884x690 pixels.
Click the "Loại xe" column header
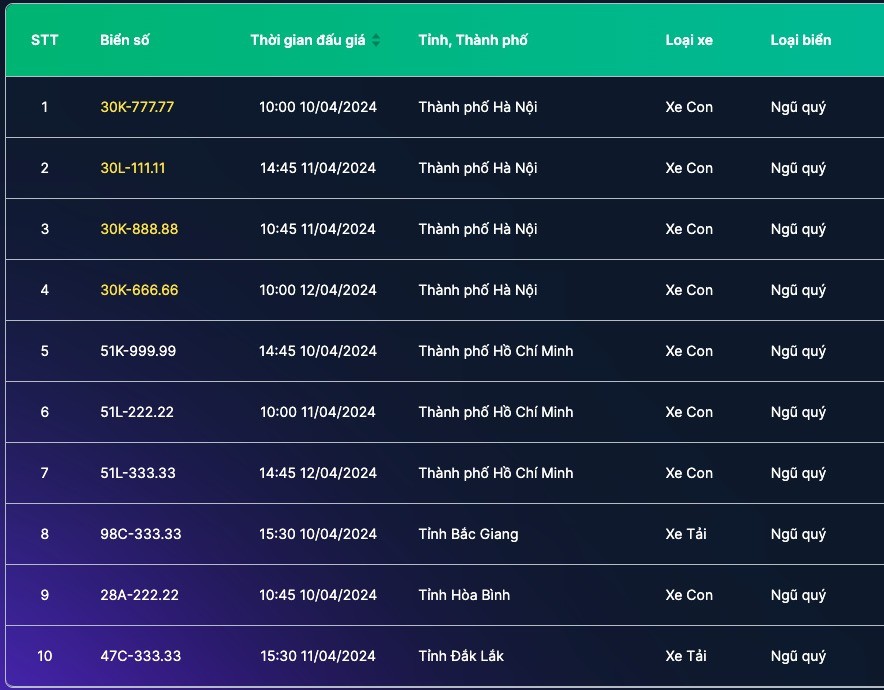pos(689,40)
